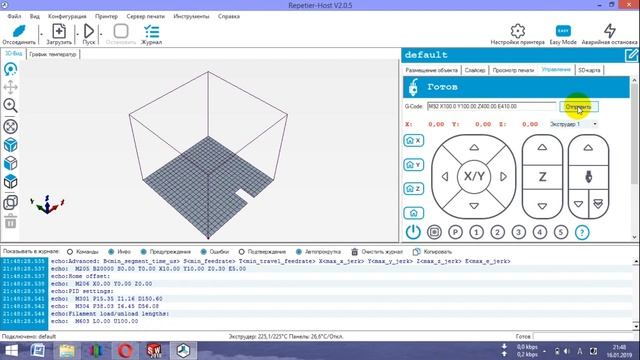Select the rotate view tool
This screenshot has height=360, width=640.
pos(11,69)
